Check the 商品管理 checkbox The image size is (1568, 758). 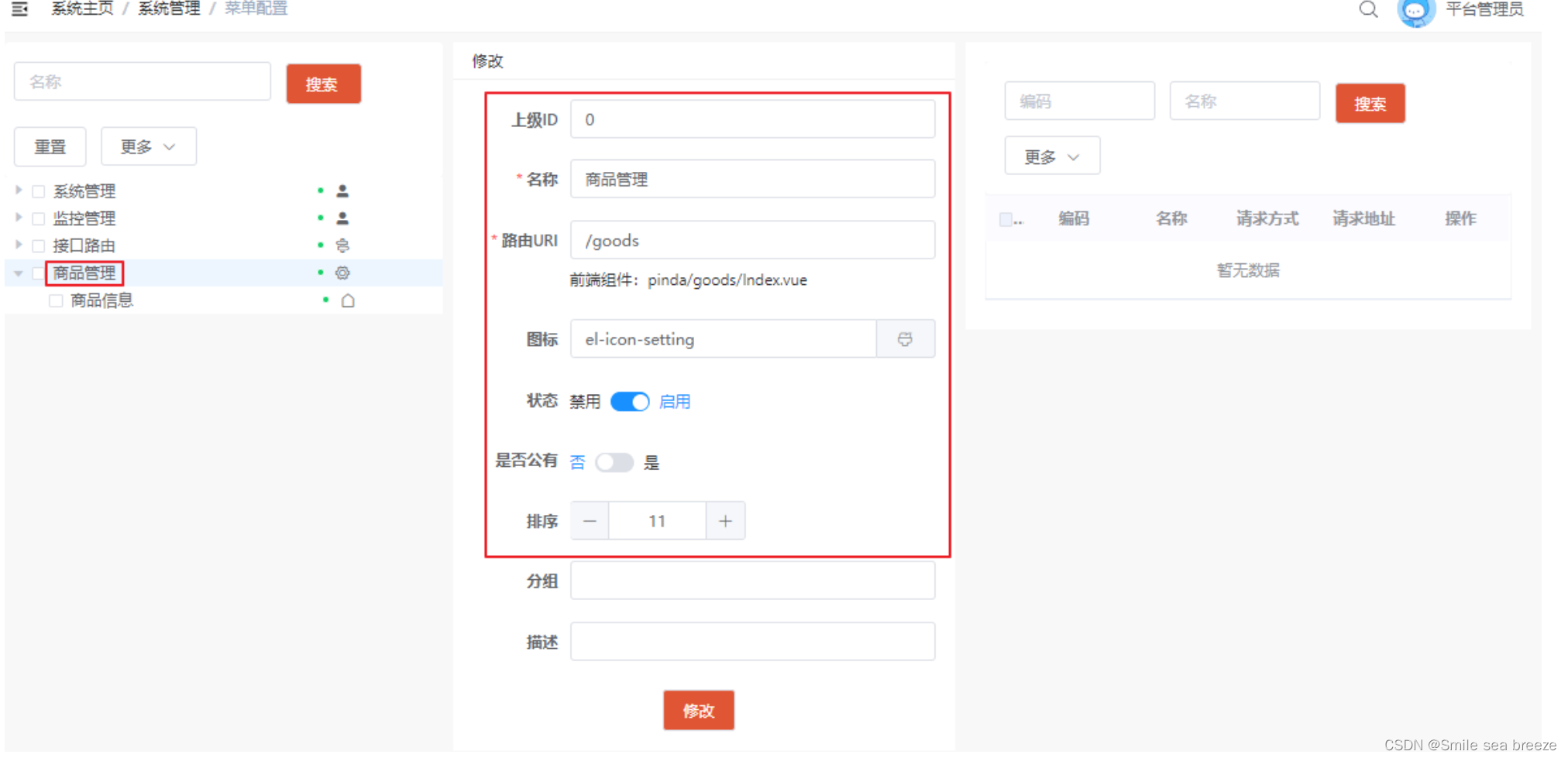pos(38,273)
